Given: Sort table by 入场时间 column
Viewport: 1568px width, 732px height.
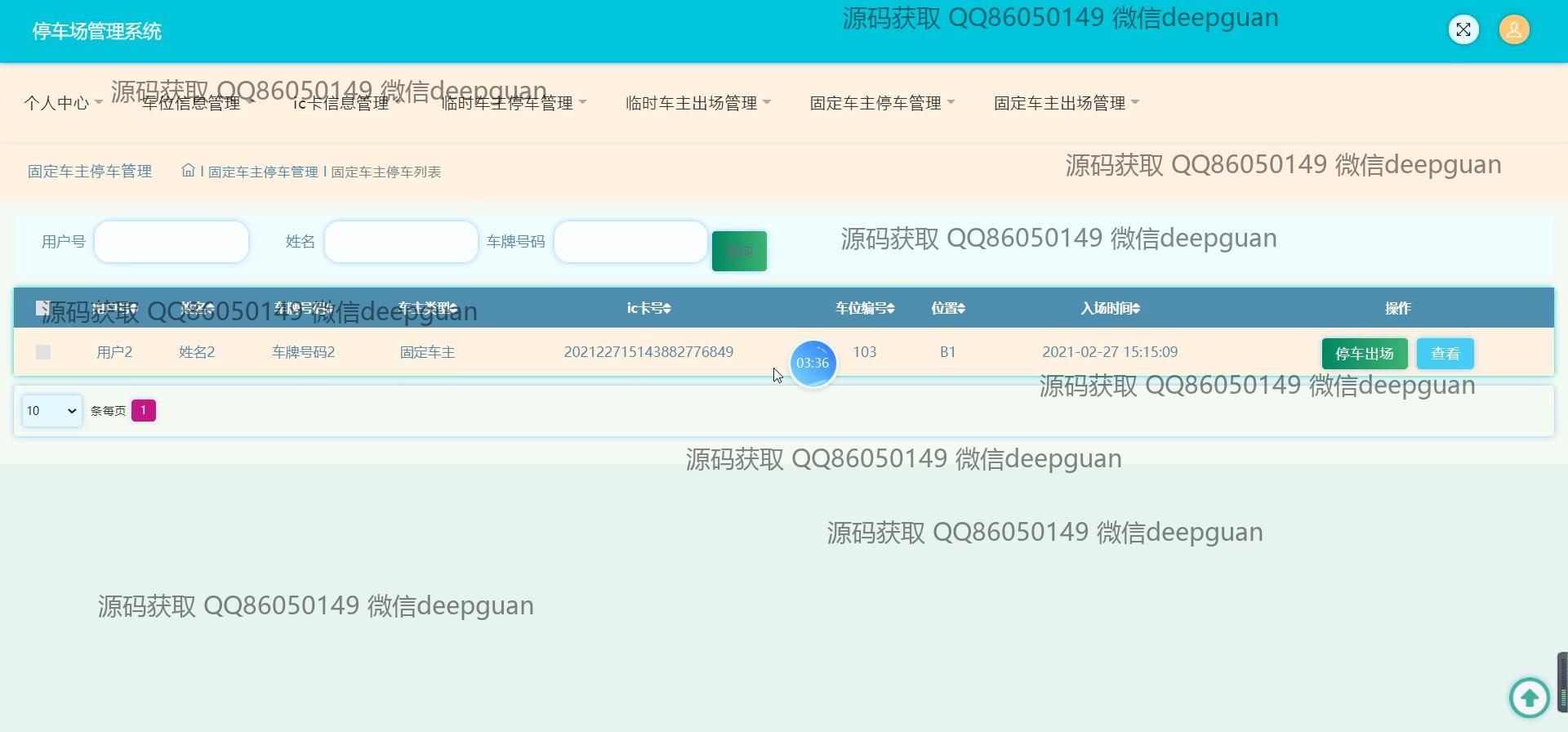Looking at the screenshot, I should (1110, 308).
